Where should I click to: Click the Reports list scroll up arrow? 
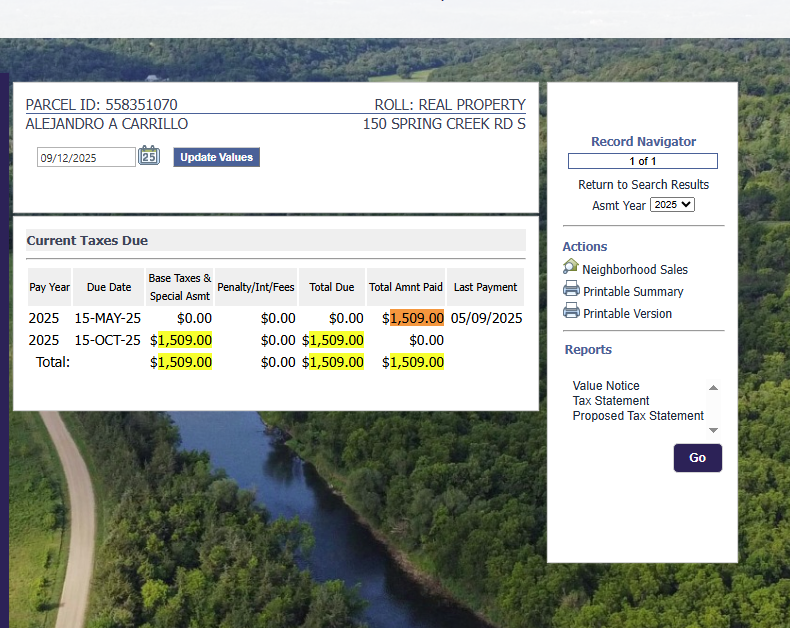[713, 387]
